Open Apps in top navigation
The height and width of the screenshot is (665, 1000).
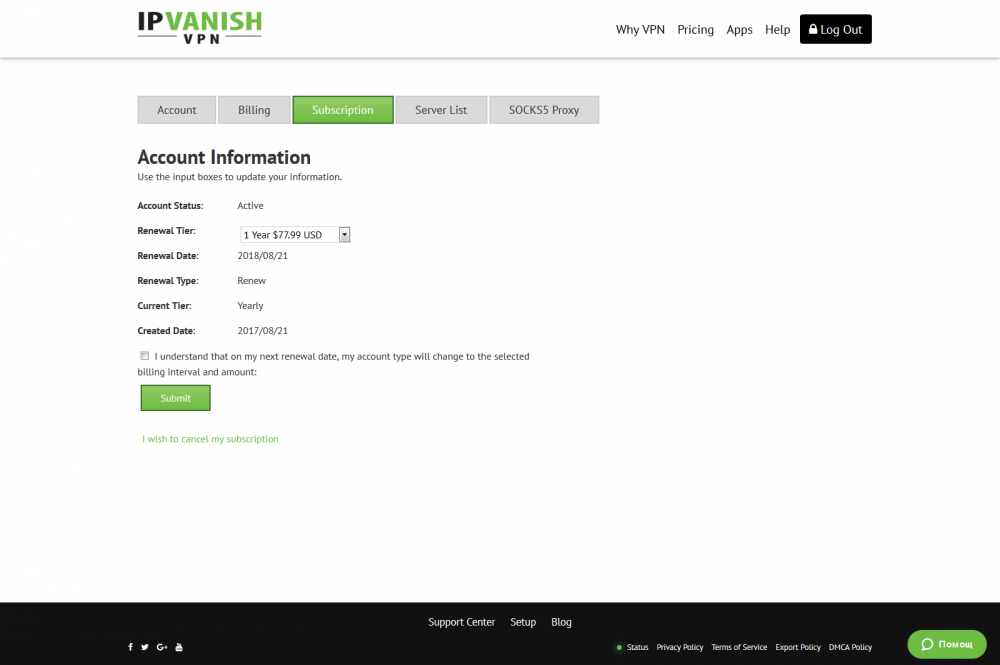(x=739, y=29)
